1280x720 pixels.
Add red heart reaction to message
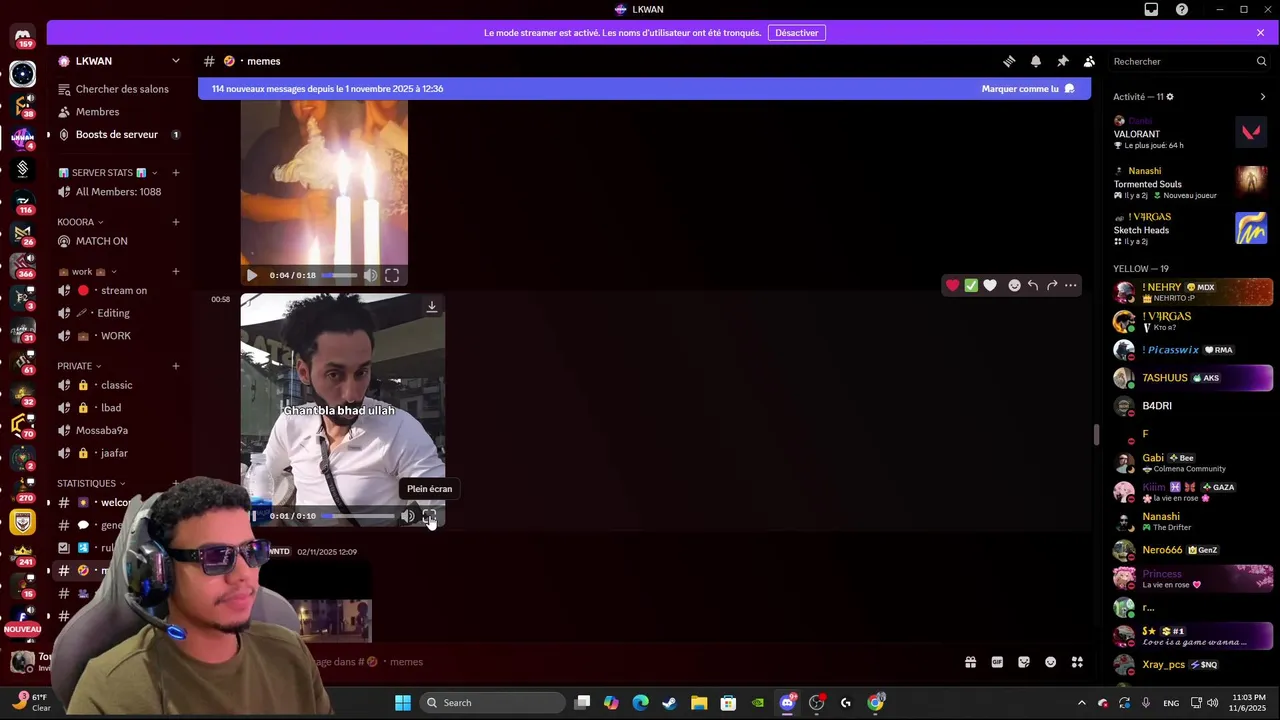click(953, 285)
